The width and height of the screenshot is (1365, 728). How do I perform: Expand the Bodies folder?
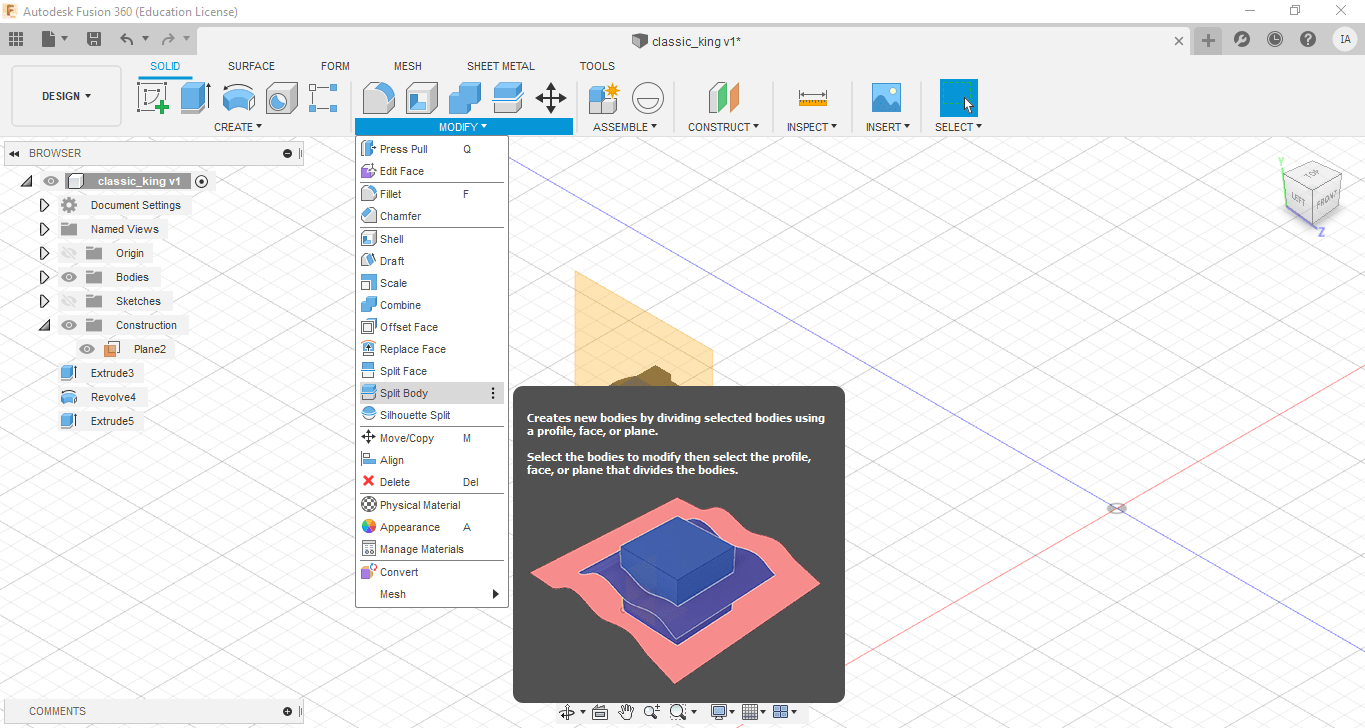tap(44, 277)
